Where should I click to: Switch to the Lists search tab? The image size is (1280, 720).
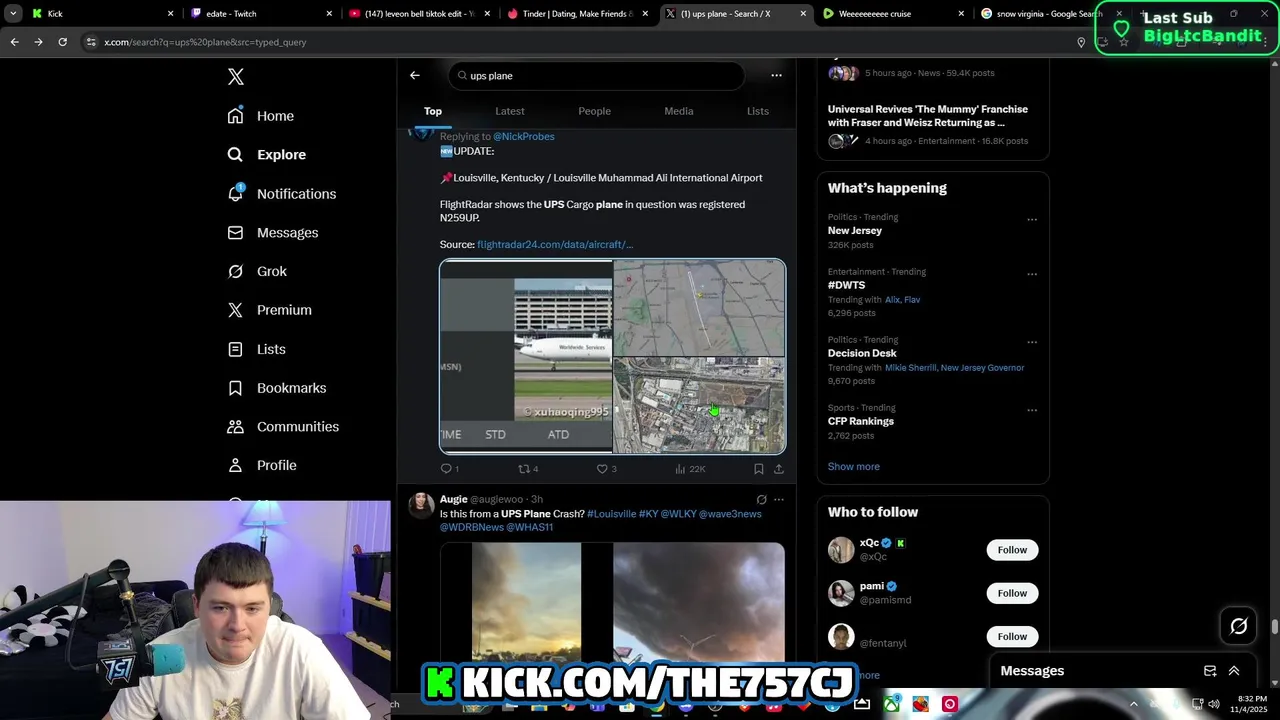point(758,111)
